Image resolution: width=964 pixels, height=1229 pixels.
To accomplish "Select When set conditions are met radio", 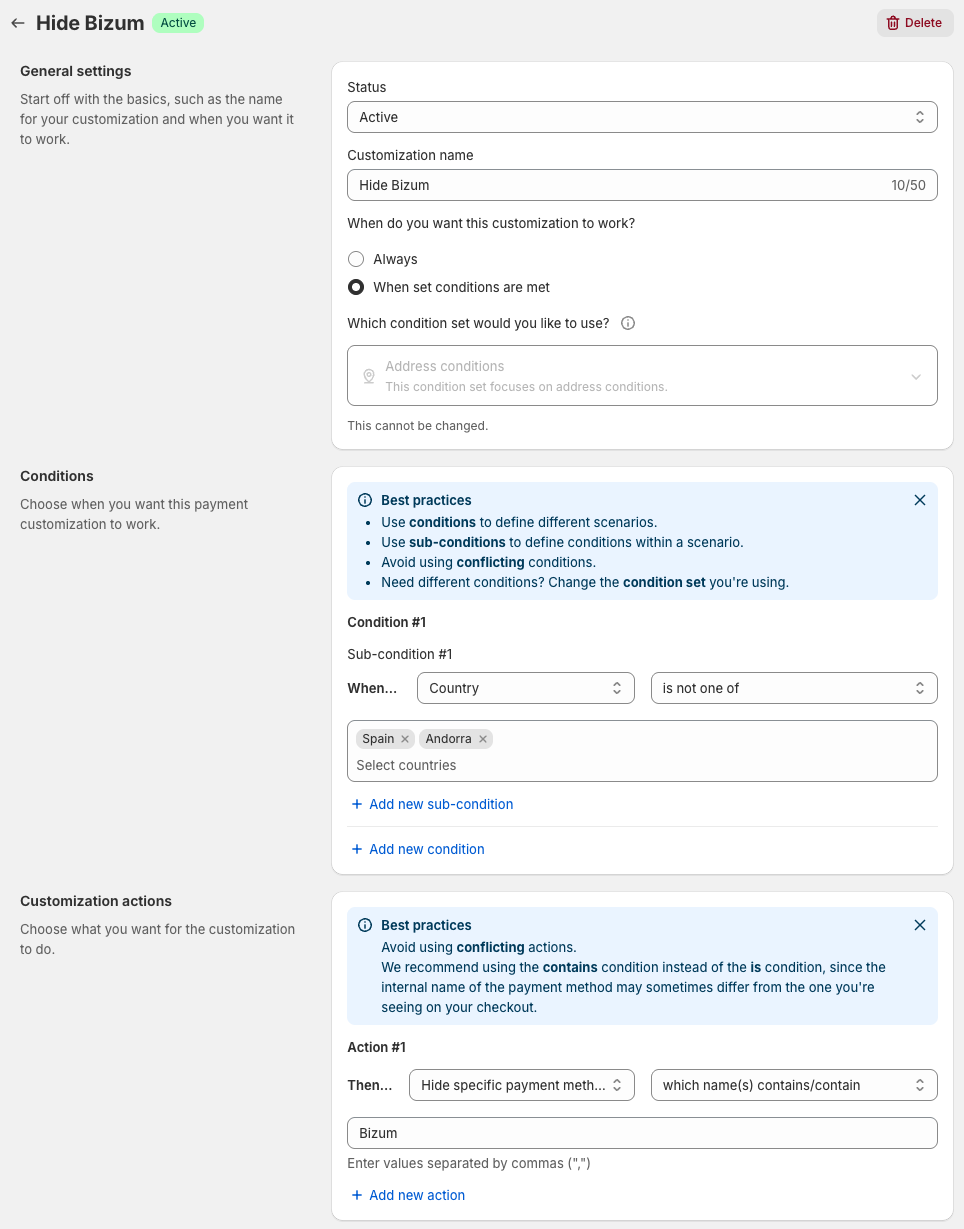I will [356, 287].
